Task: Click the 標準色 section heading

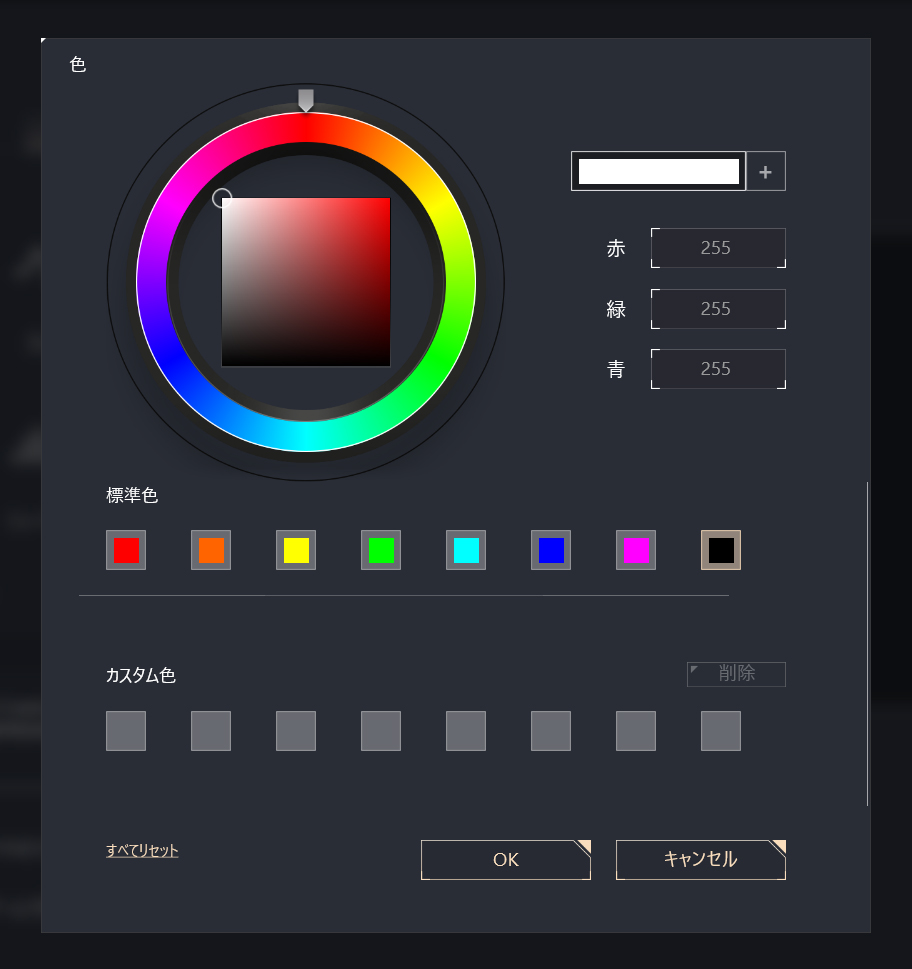Action: pos(132,495)
